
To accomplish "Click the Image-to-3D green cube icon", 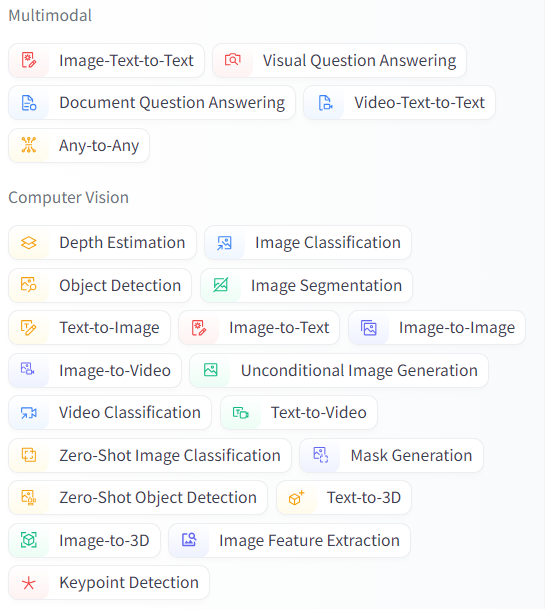I will click(29, 540).
